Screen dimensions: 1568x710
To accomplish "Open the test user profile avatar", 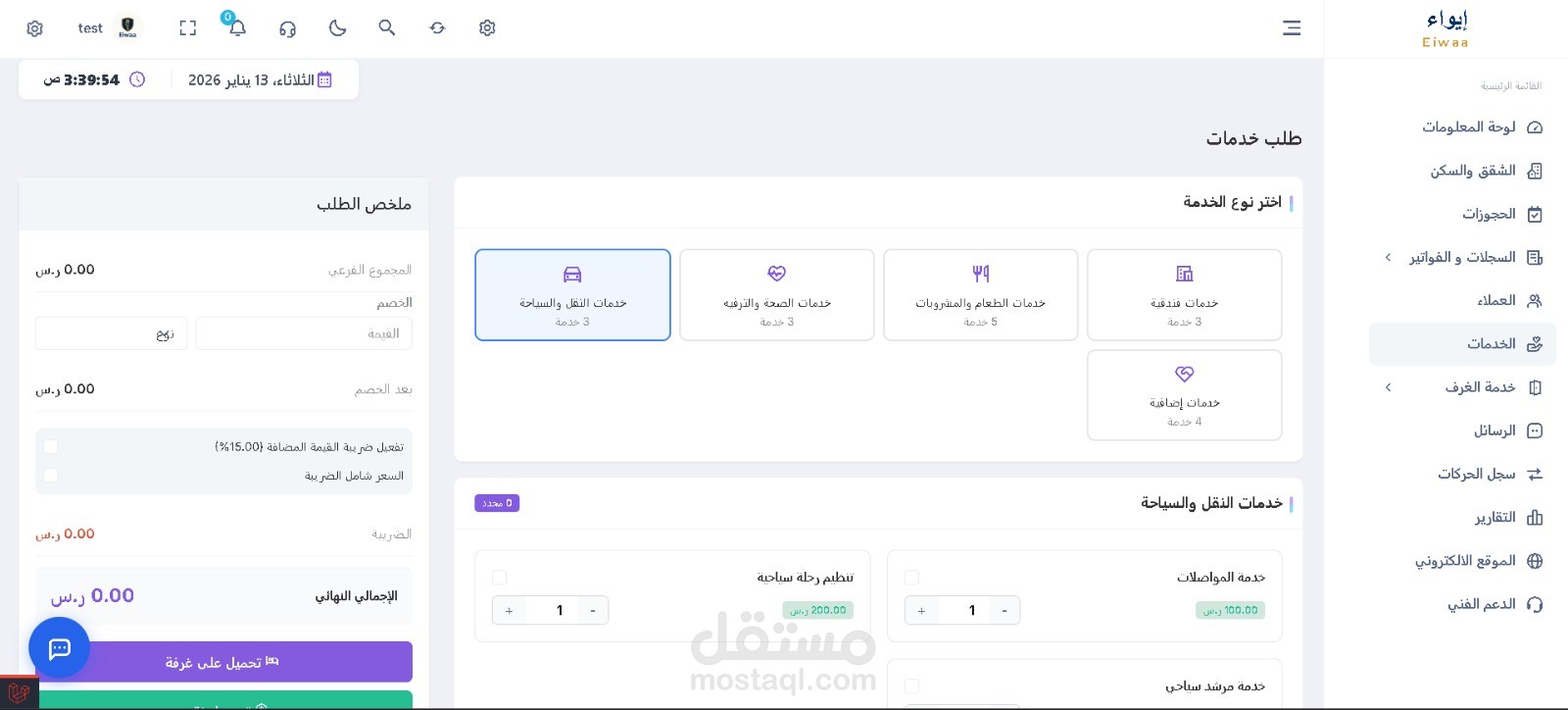I will (127, 27).
